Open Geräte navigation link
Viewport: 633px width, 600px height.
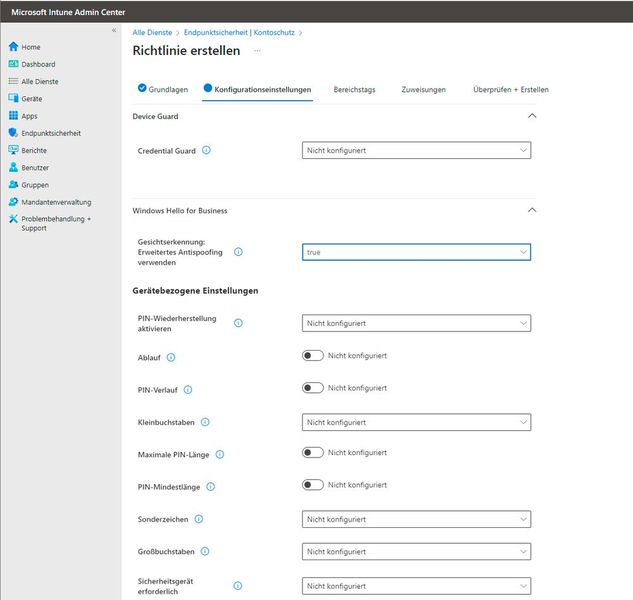(x=32, y=99)
